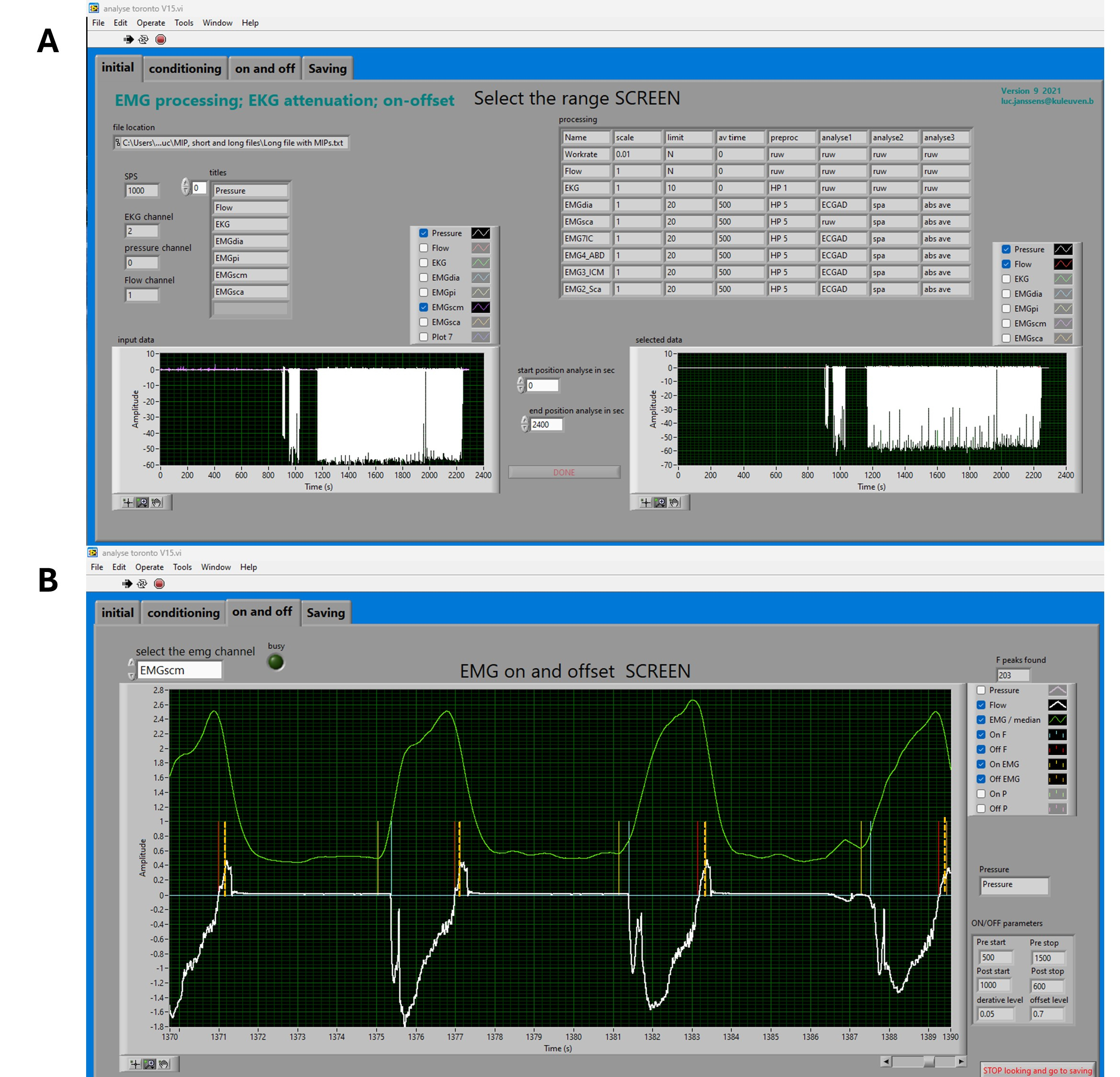Open the Pressure selector below the lower legend
Screen dimensions: 1120x1077
click(1014, 885)
